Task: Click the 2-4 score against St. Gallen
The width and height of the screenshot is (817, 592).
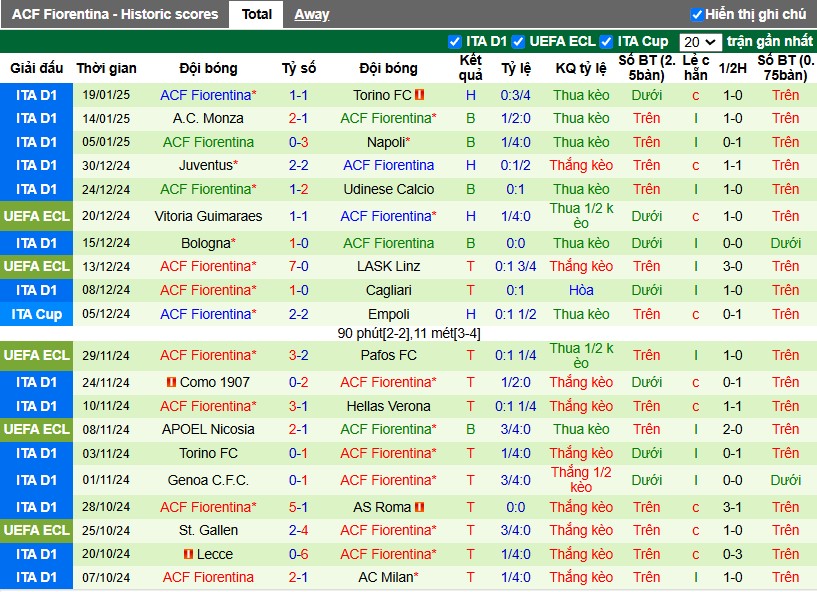Action: 299,531
